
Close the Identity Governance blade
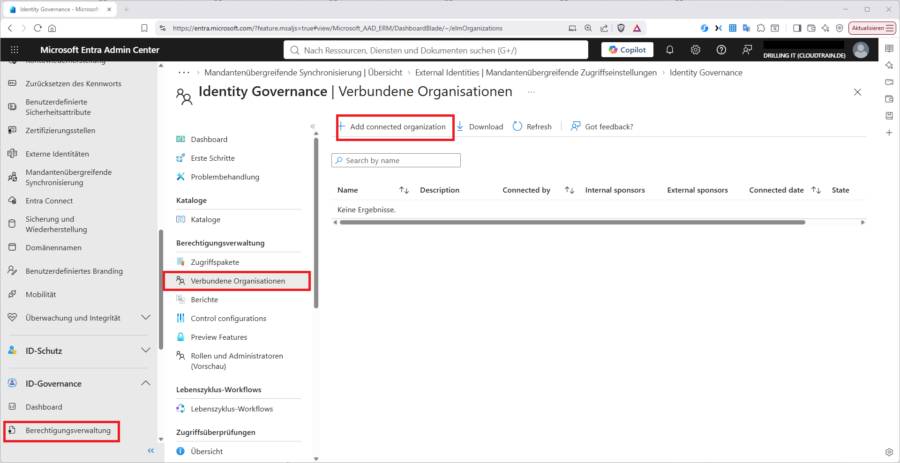858,92
